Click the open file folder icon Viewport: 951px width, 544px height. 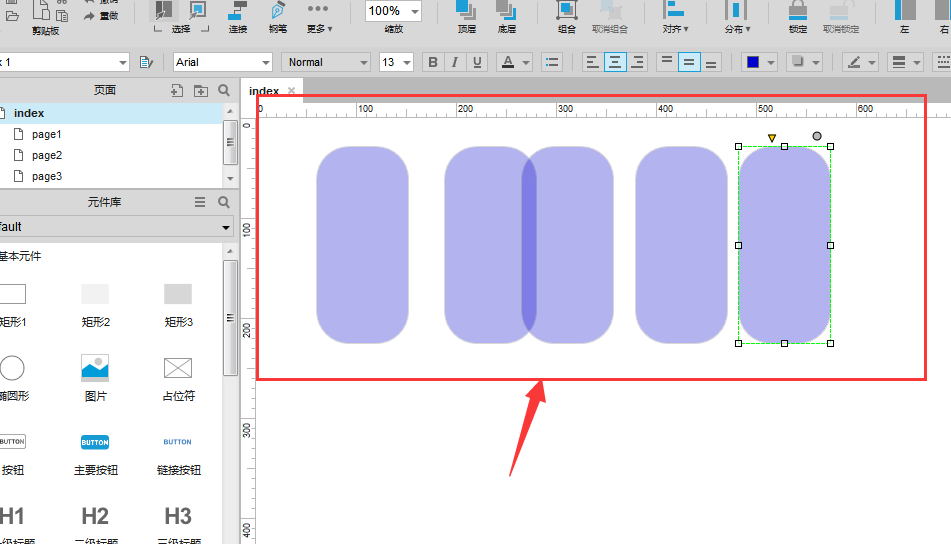pyautogui.click(x=12, y=16)
